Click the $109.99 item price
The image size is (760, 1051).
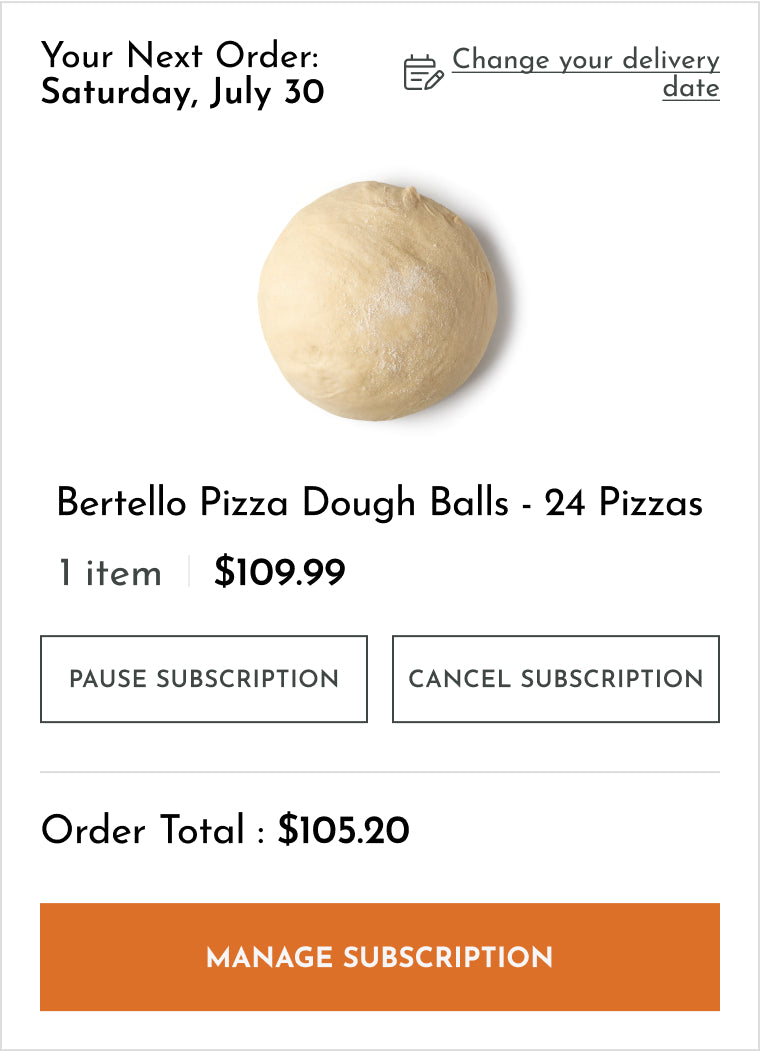pos(280,573)
